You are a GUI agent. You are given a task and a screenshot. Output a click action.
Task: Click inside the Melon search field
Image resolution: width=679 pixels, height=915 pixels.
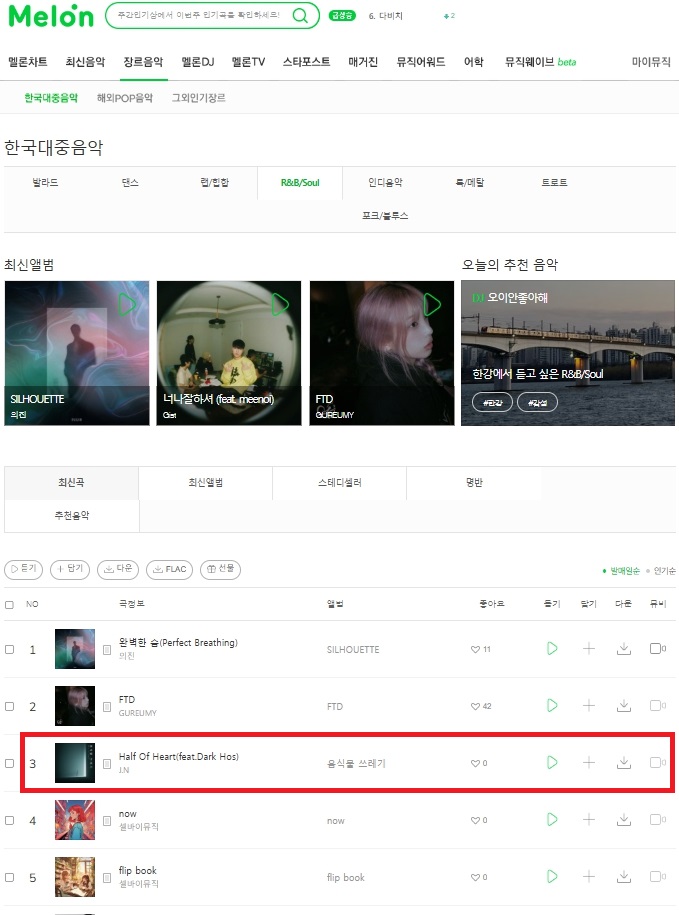pos(198,15)
